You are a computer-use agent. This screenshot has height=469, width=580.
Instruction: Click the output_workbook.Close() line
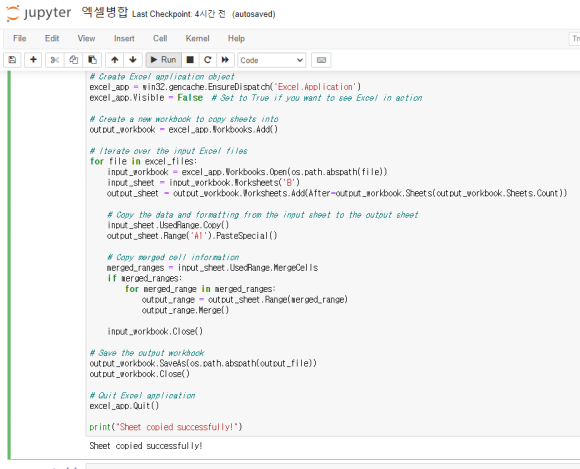click(139, 374)
